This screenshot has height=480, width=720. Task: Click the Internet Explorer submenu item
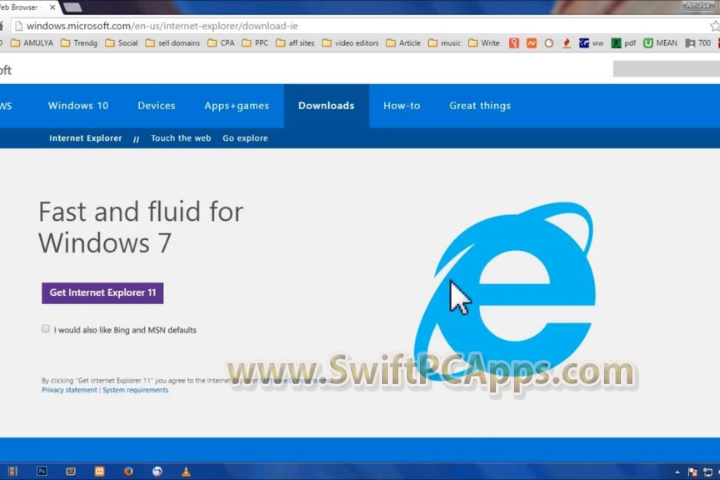(85, 138)
